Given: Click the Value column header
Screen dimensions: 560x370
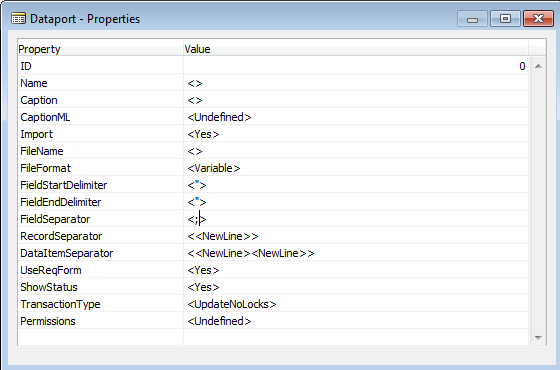Looking at the screenshot, I should click(x=356, y=49).
